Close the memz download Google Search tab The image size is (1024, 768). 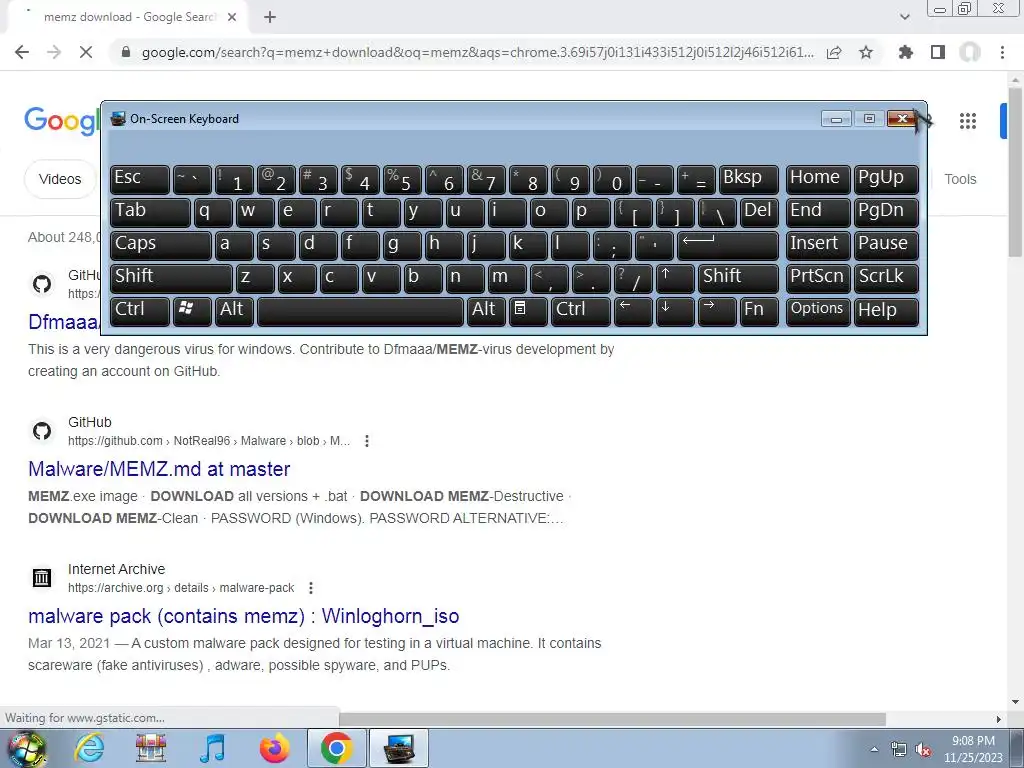232,17
